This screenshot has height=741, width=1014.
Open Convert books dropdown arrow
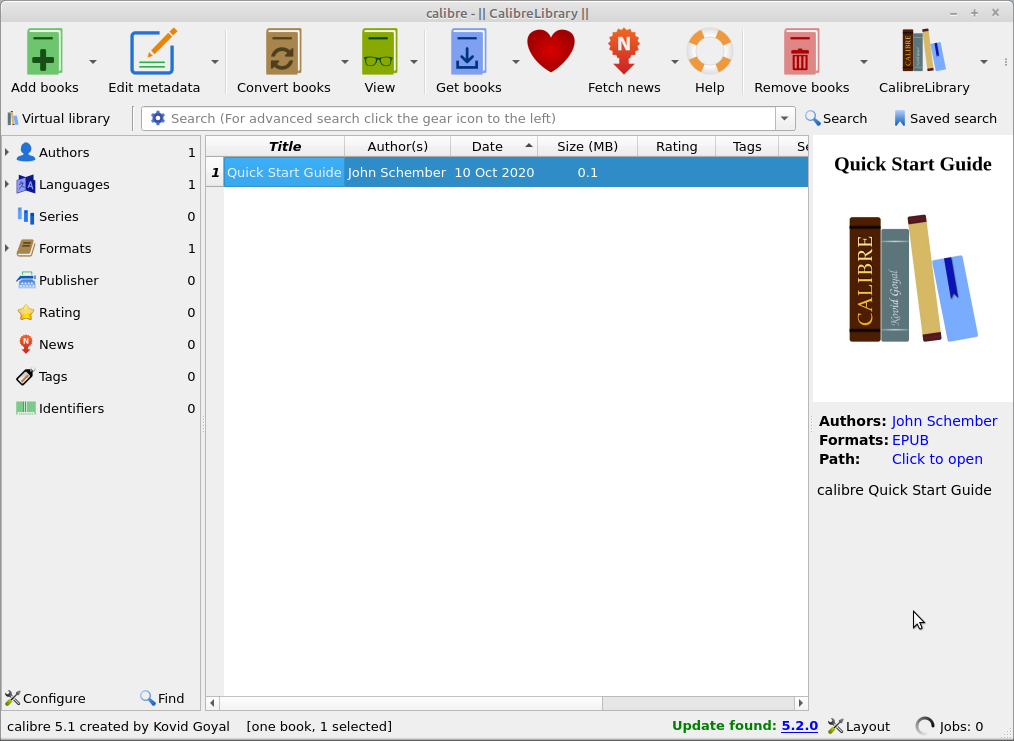point(345,62)
